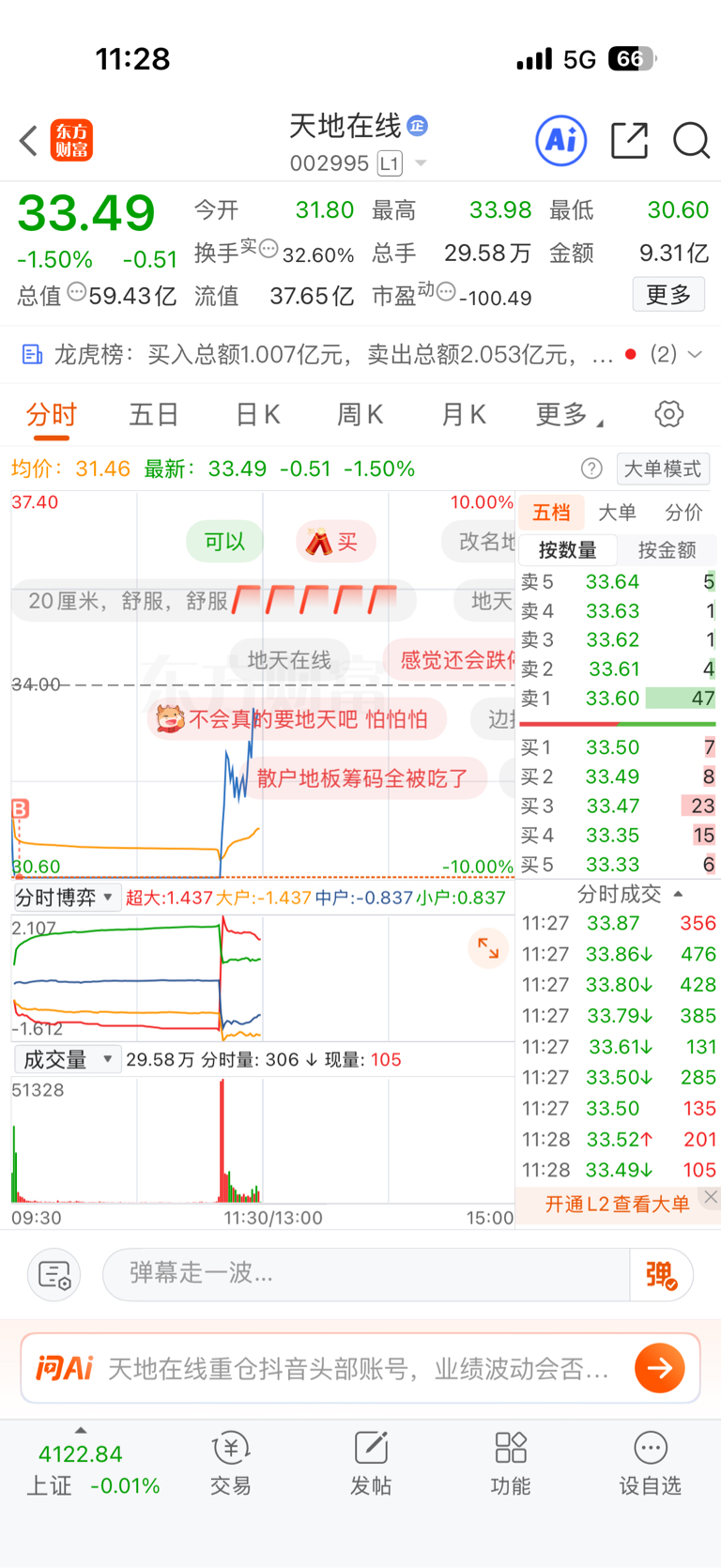Viewport: 721px width, 1568px height.
Task: Switch to the 月K tab
Action: 463,415
